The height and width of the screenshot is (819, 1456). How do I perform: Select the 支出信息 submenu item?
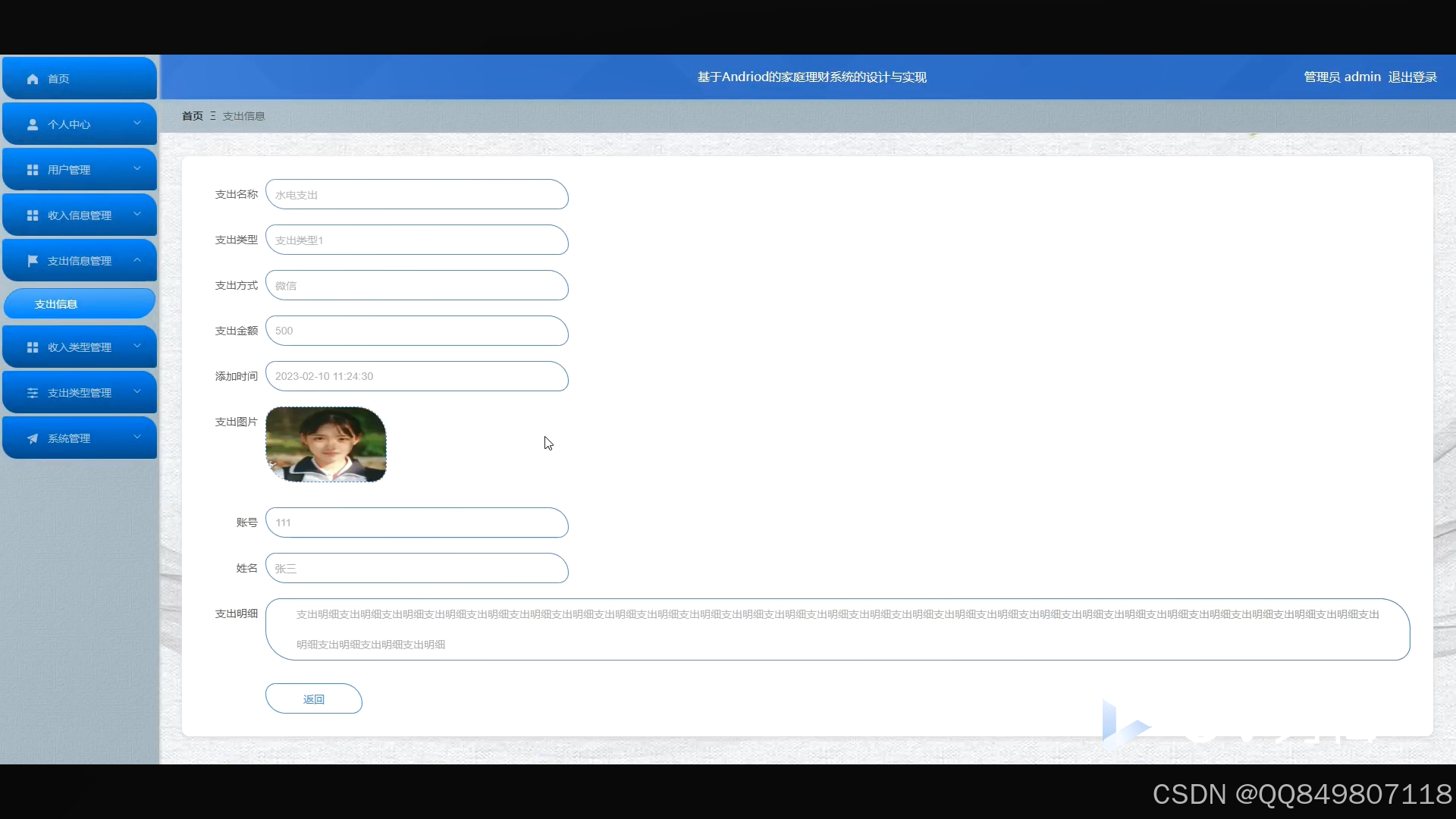(79, 304)
